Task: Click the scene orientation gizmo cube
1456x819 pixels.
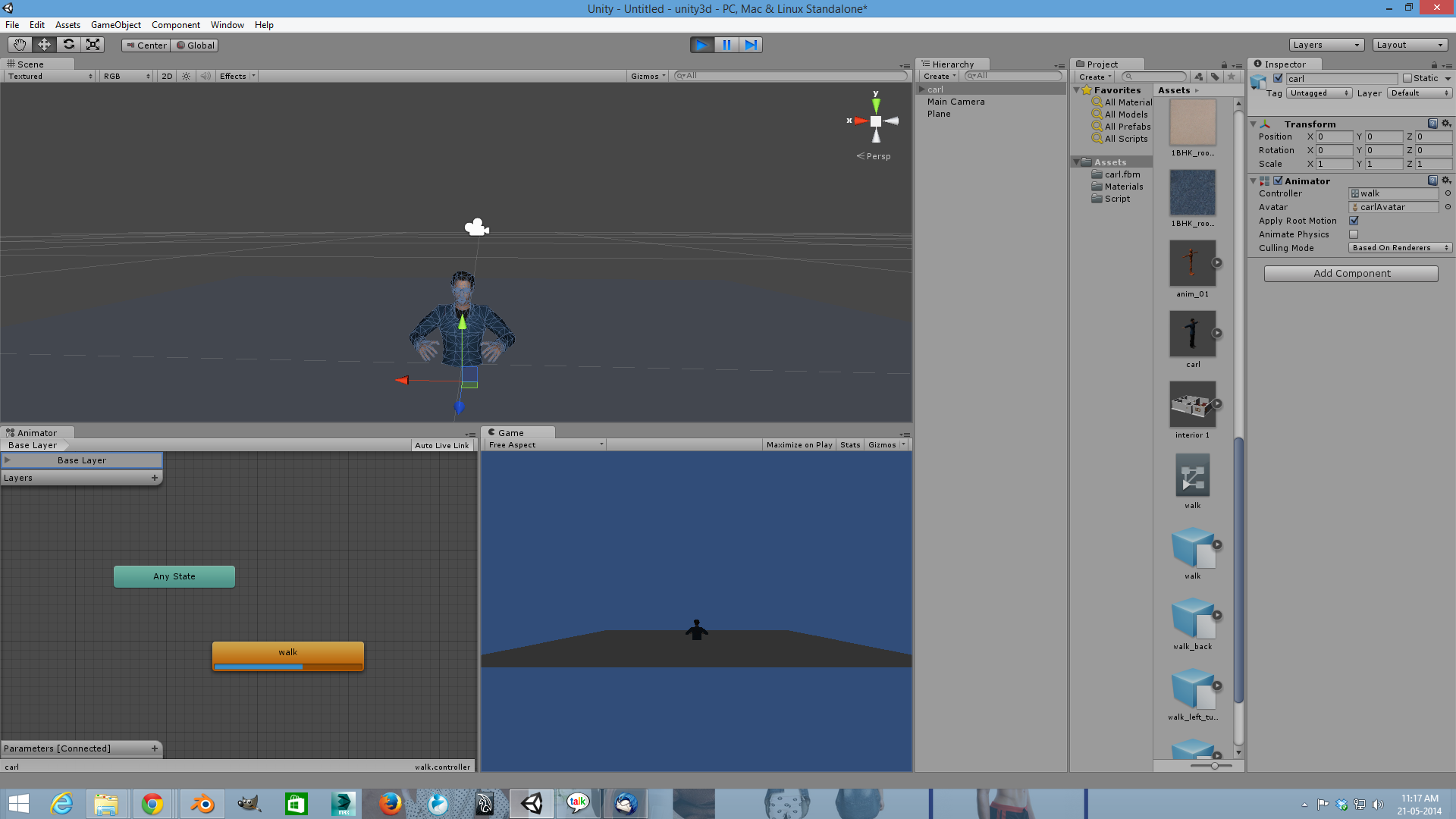Action: click(876, 121)
